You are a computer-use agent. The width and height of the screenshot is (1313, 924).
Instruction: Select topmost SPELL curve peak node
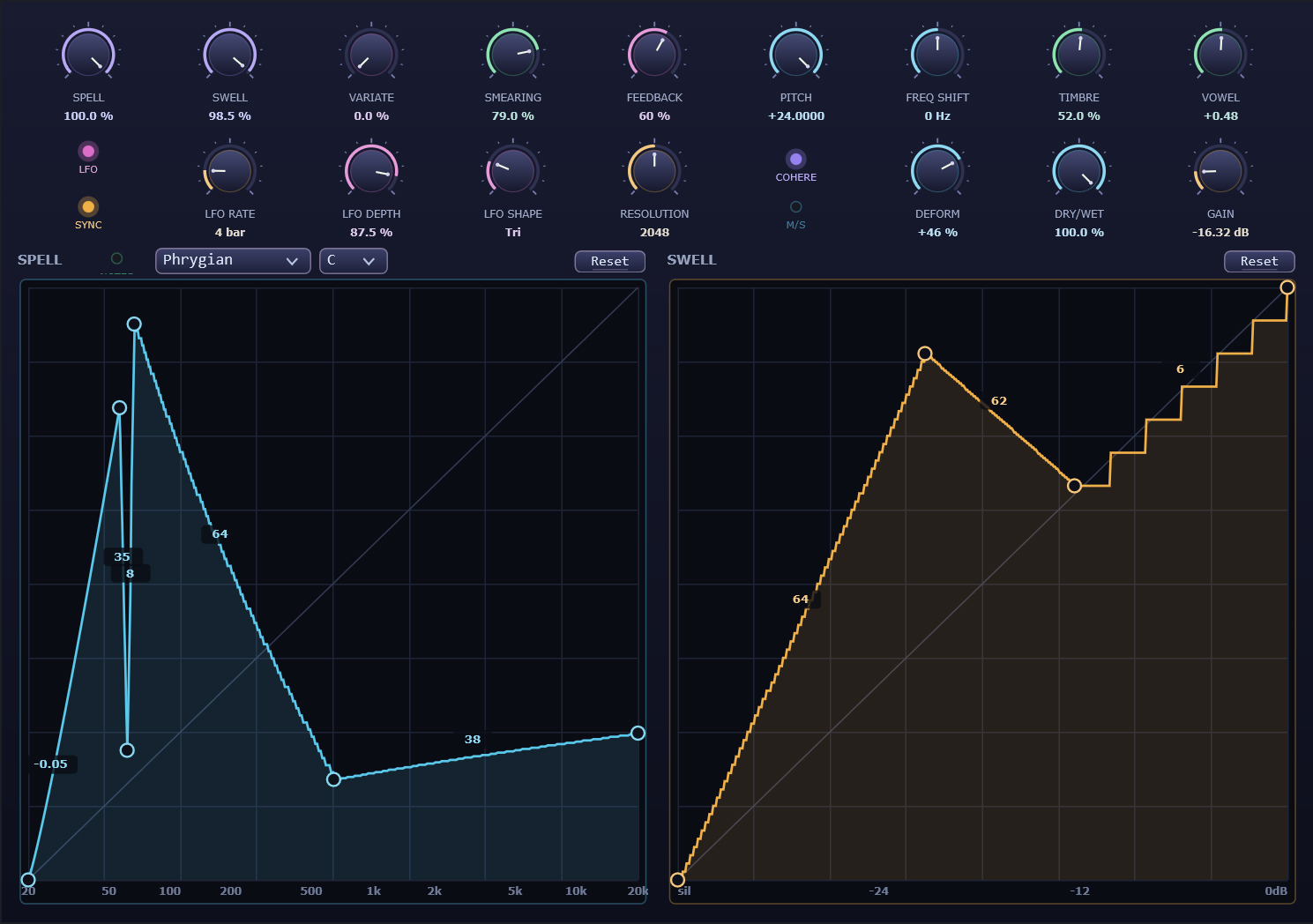point(134,324)
